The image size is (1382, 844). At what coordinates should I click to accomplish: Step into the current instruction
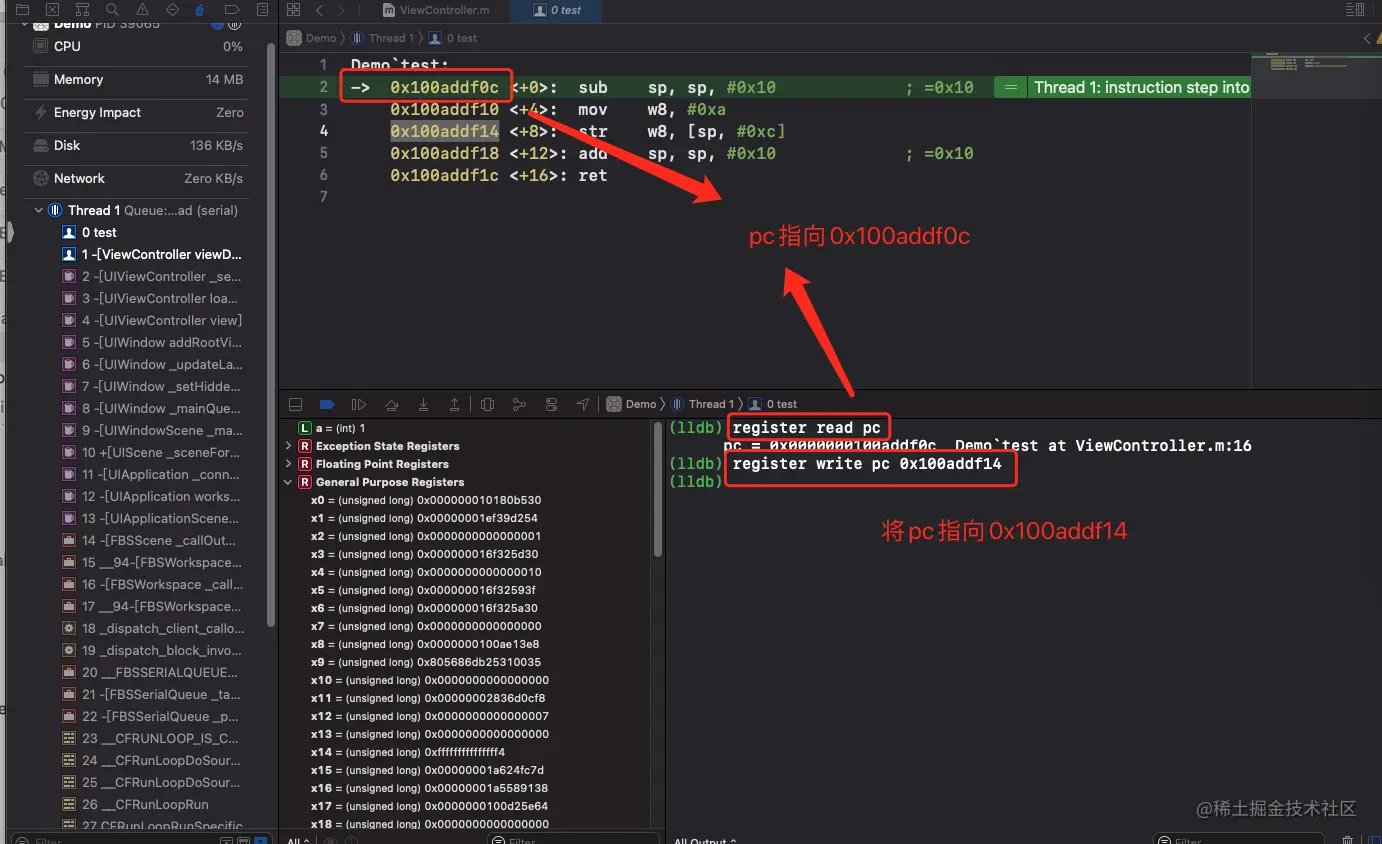tap(423, 404)
